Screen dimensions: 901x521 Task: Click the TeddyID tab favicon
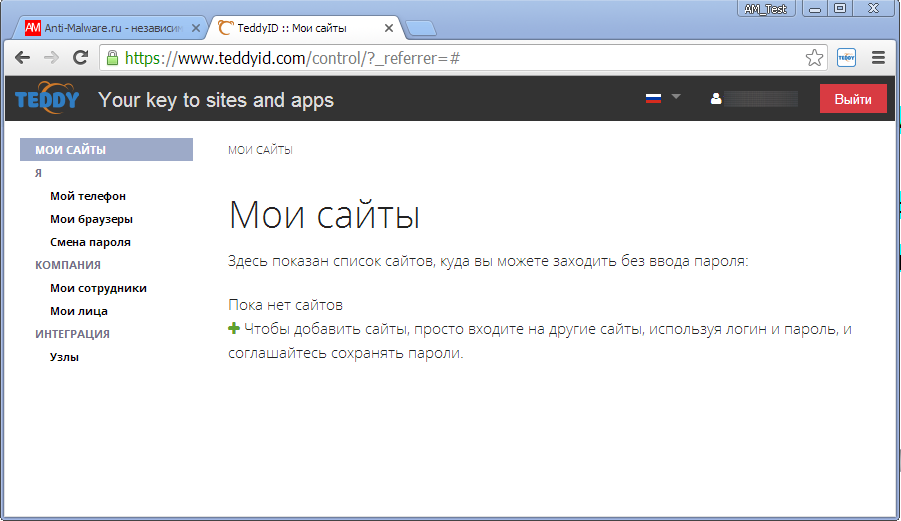[226, 28]
